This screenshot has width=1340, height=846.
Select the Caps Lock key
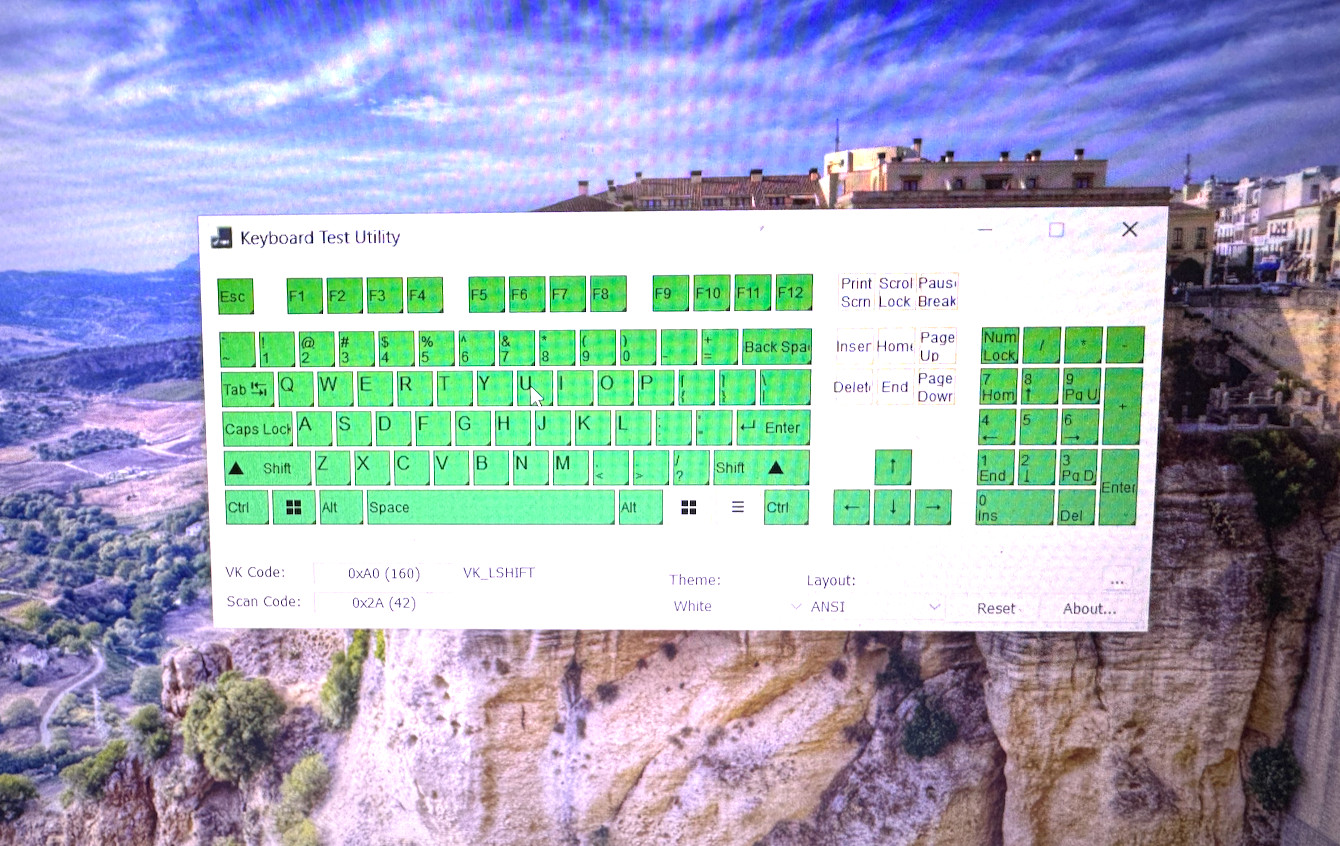click(258, 429)
